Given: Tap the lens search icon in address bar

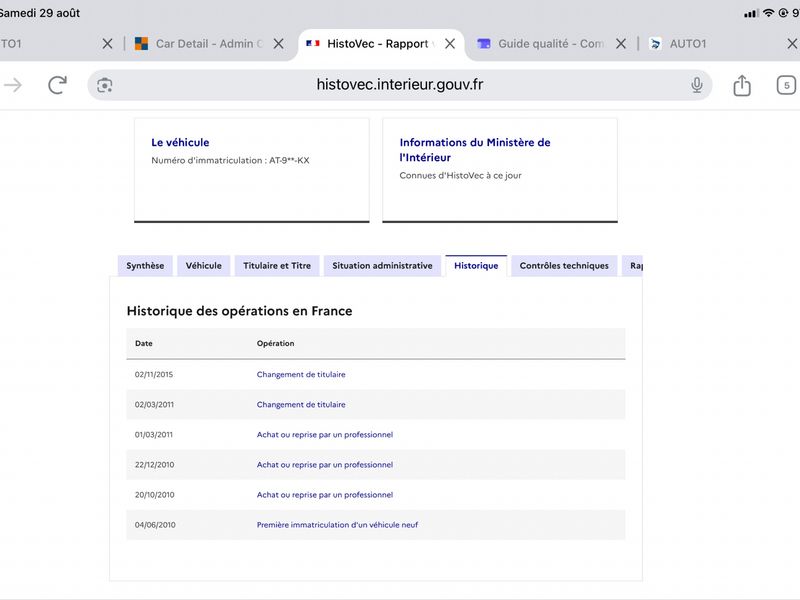Looking at the screenshot, I should 105,85.
